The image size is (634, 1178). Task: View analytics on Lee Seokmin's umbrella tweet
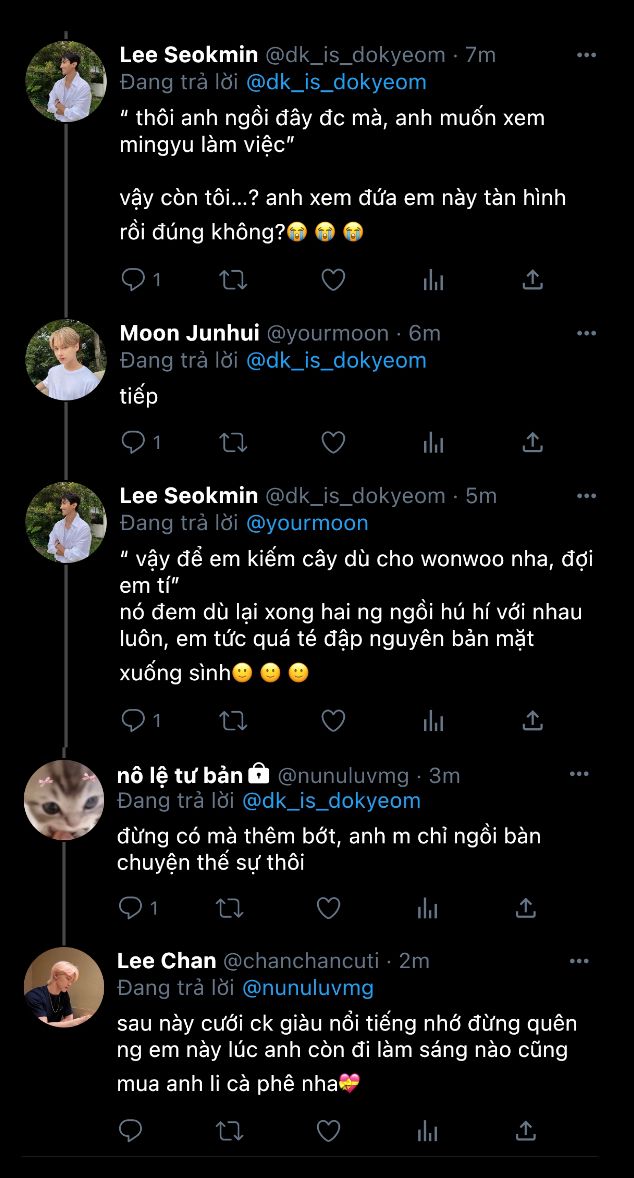click(433, 720)
